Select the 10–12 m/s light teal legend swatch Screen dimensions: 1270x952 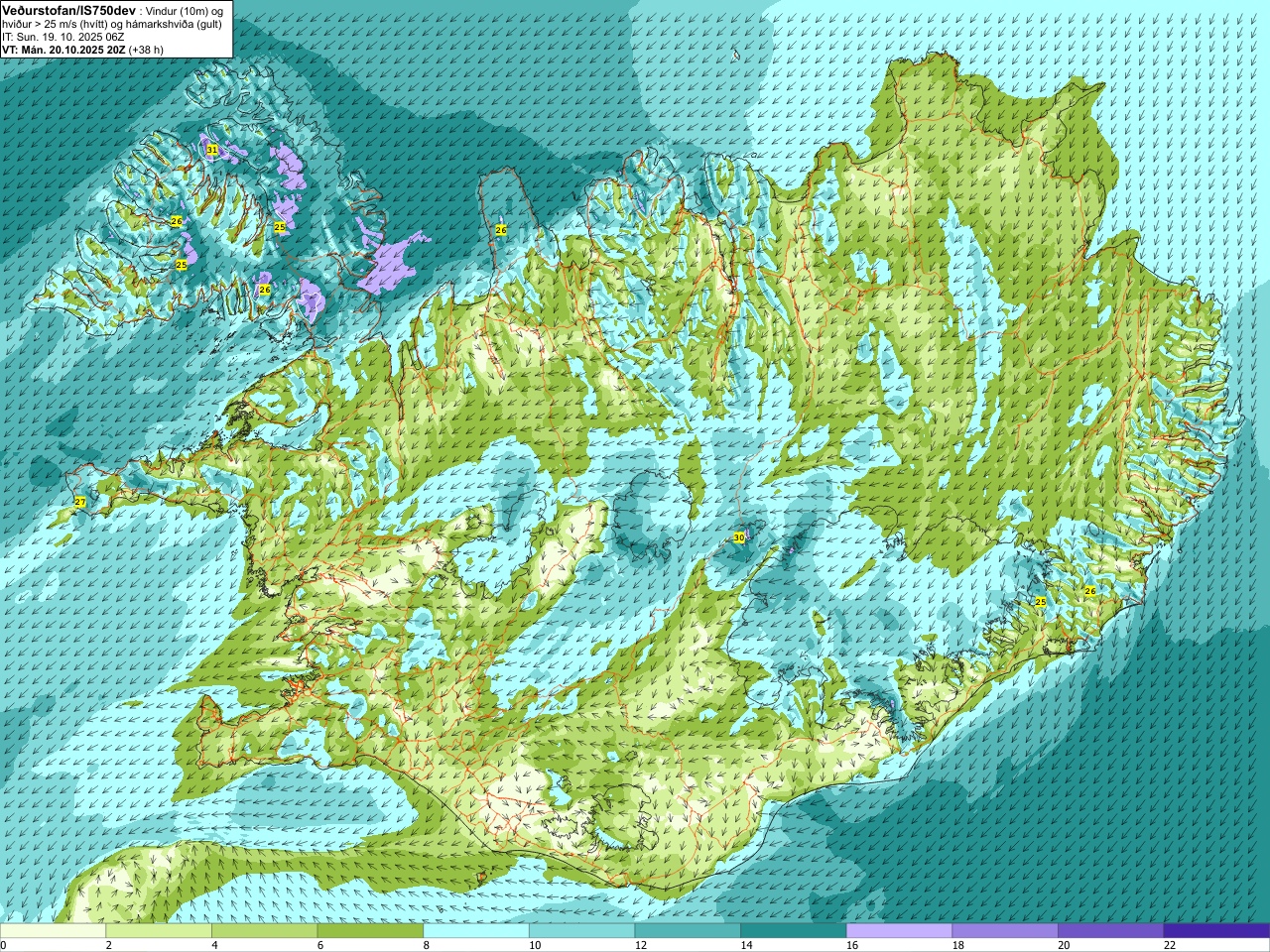581,931
